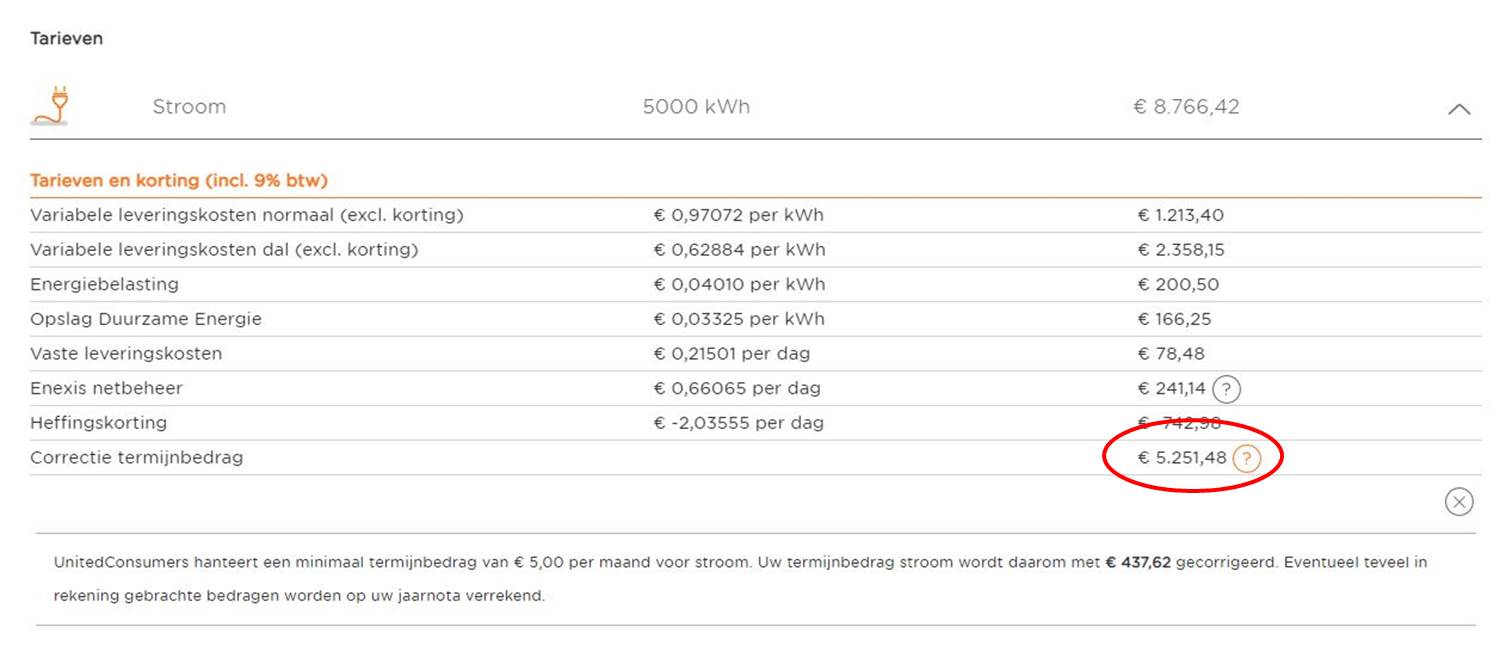Click the total € 8.766,42 amount
This screenshot has width=1500, height=651.
[x=1186, y=107]
